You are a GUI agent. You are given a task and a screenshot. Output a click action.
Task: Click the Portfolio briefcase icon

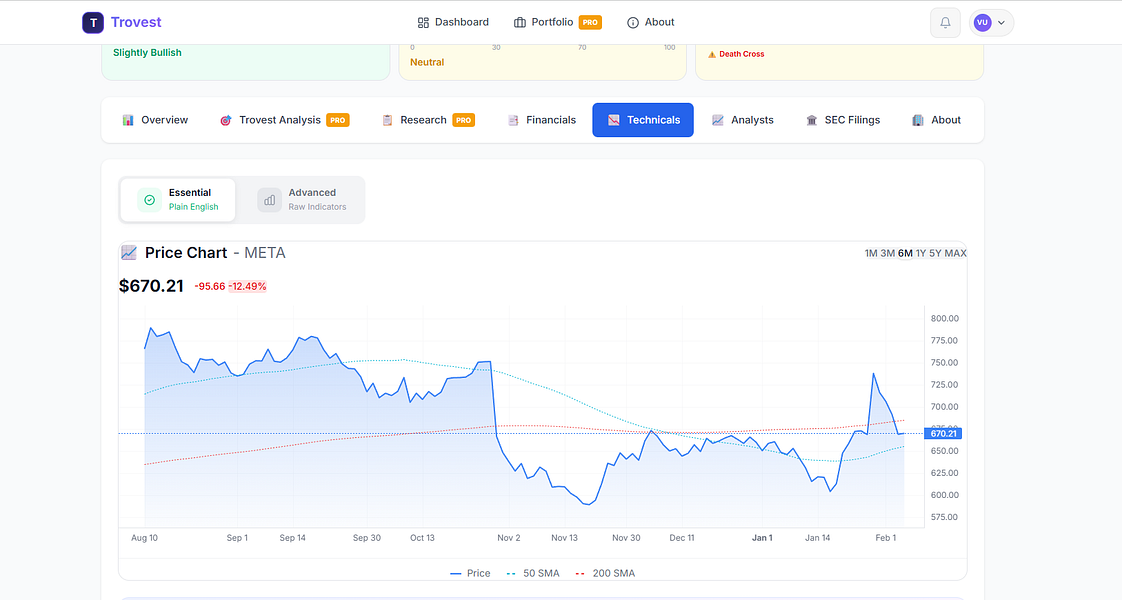point(520,22)
